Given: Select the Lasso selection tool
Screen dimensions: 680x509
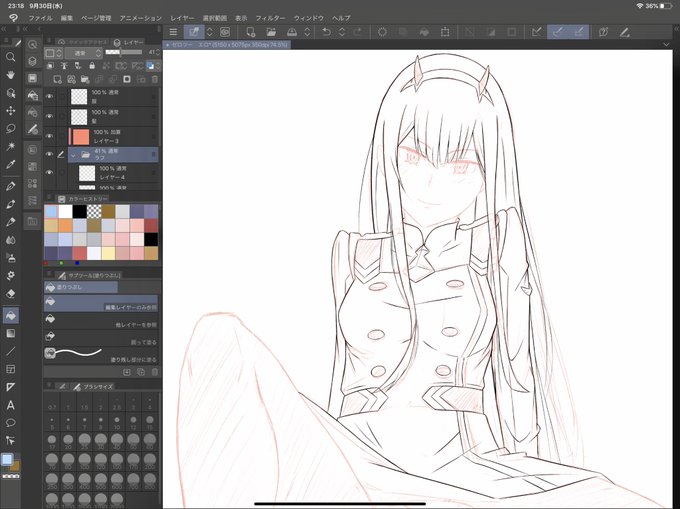Looking at the screenshot, I should [x=10, y=128].
